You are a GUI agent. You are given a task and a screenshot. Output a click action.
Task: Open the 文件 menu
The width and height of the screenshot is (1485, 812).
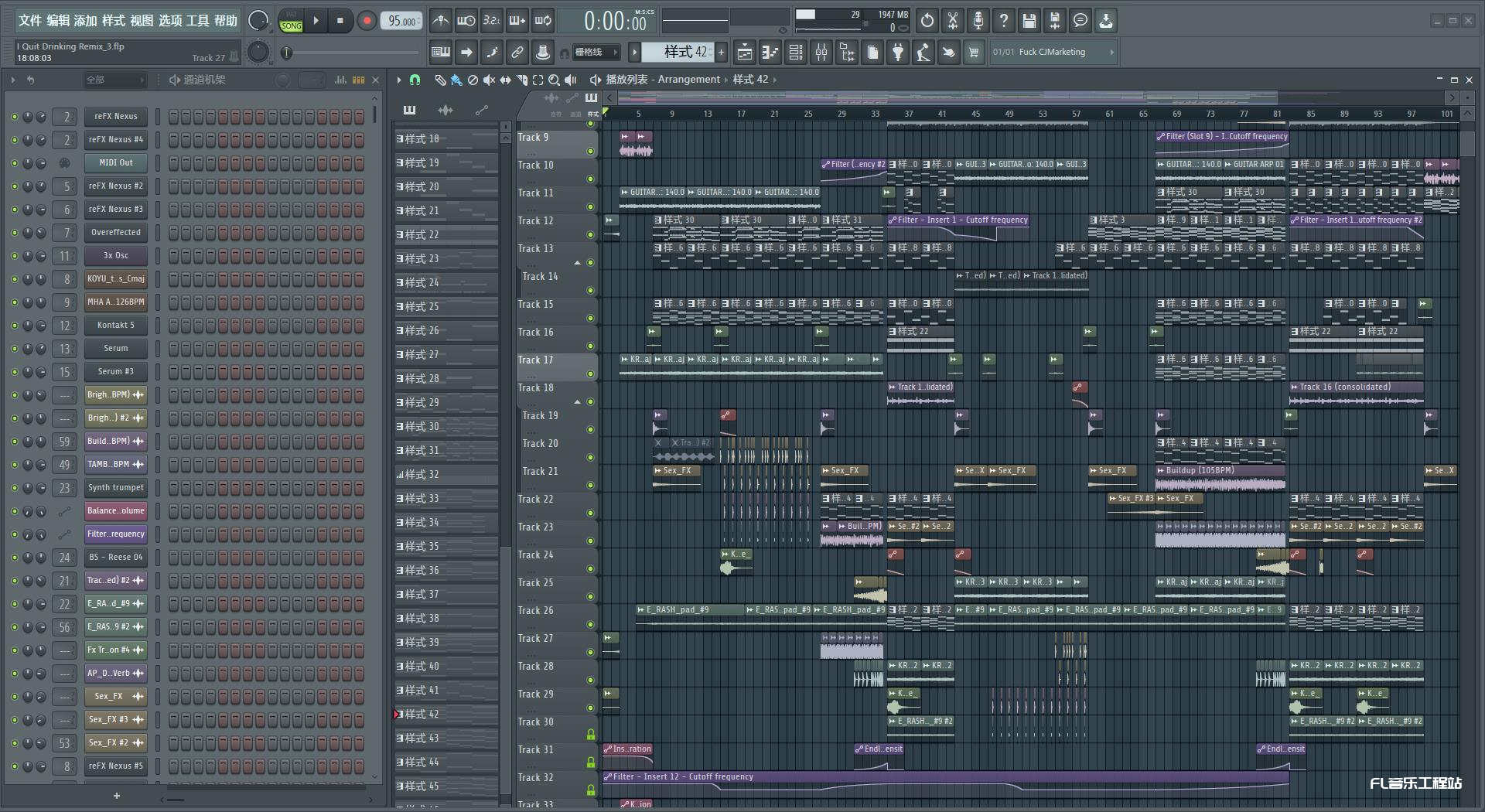click(x=29, y=21)
